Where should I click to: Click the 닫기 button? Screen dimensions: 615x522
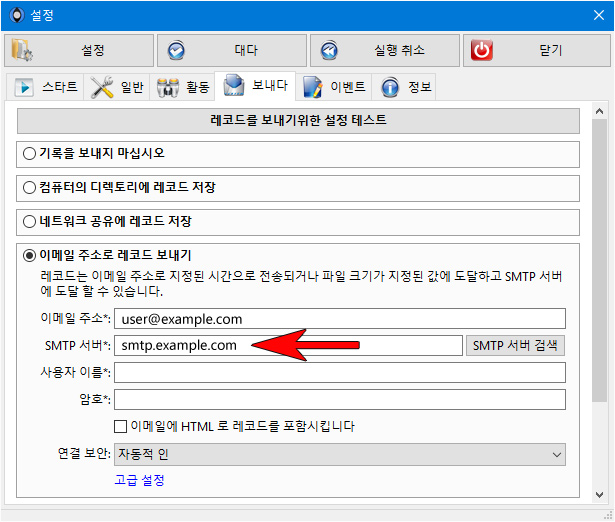click(537, 50)
